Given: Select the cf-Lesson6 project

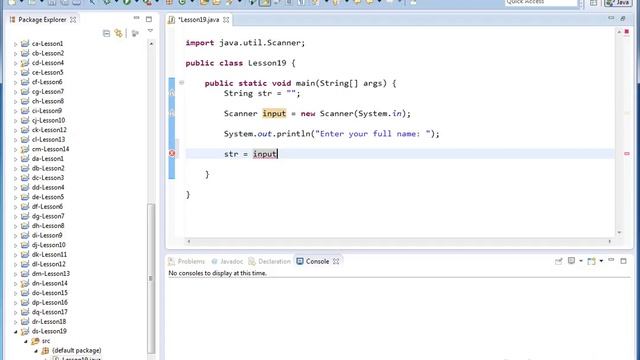Looking at the screenshot, I should click(x=47, y=82).
